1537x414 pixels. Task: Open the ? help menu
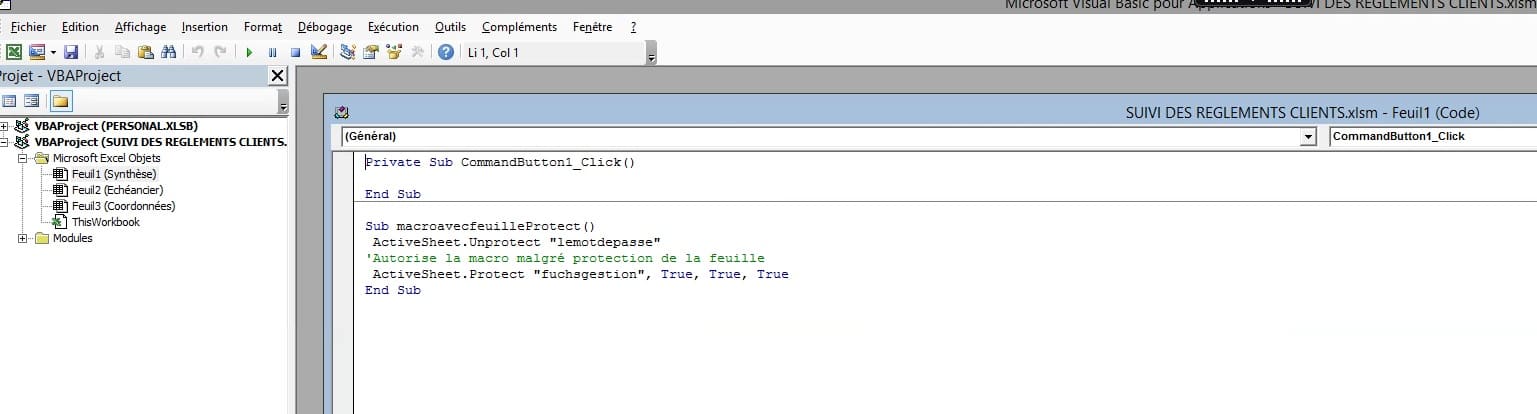[x=633, y=27]
